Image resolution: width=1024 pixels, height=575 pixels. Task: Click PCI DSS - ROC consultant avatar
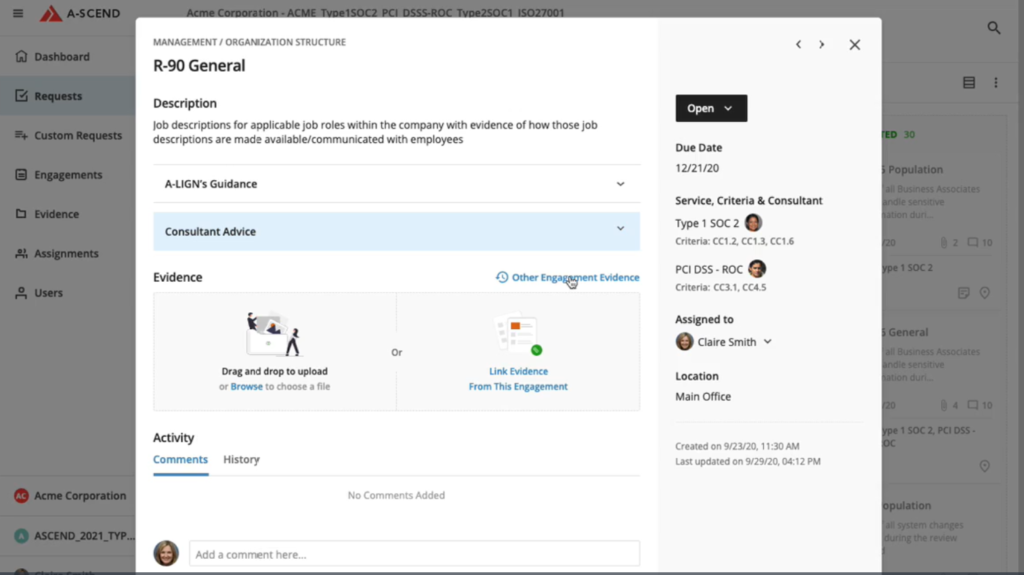point(757,269)
